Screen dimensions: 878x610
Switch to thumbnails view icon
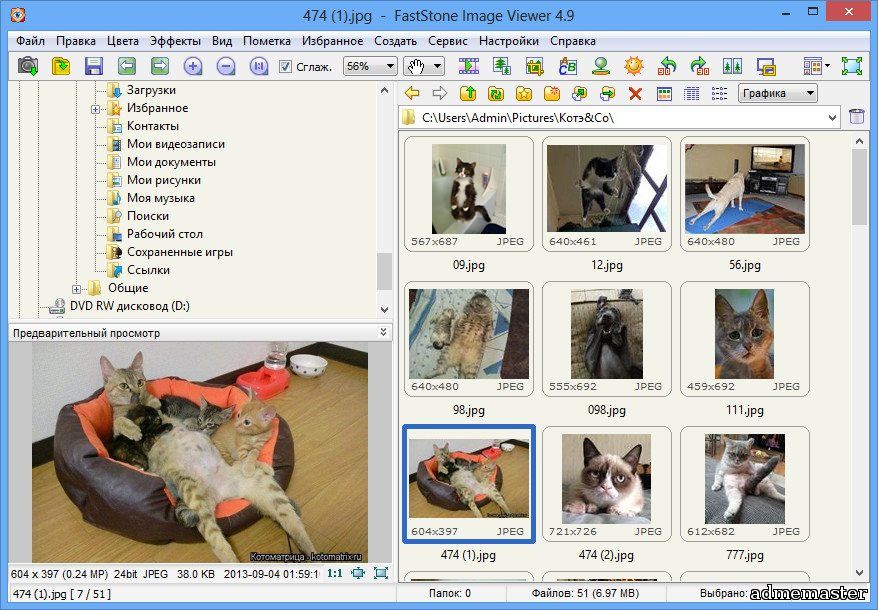point(664,94)
